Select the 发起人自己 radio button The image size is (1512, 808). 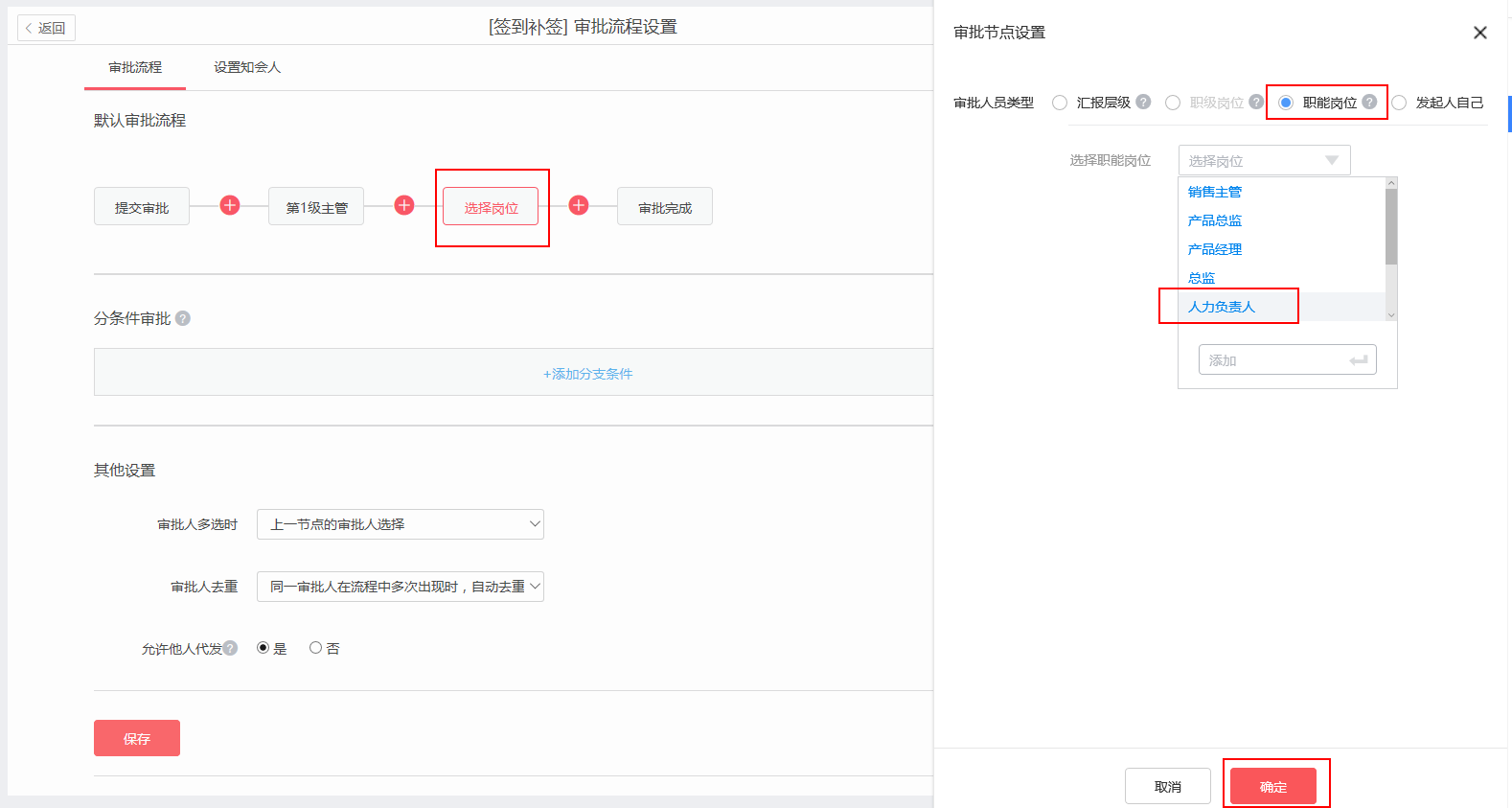pos(1399,103)
